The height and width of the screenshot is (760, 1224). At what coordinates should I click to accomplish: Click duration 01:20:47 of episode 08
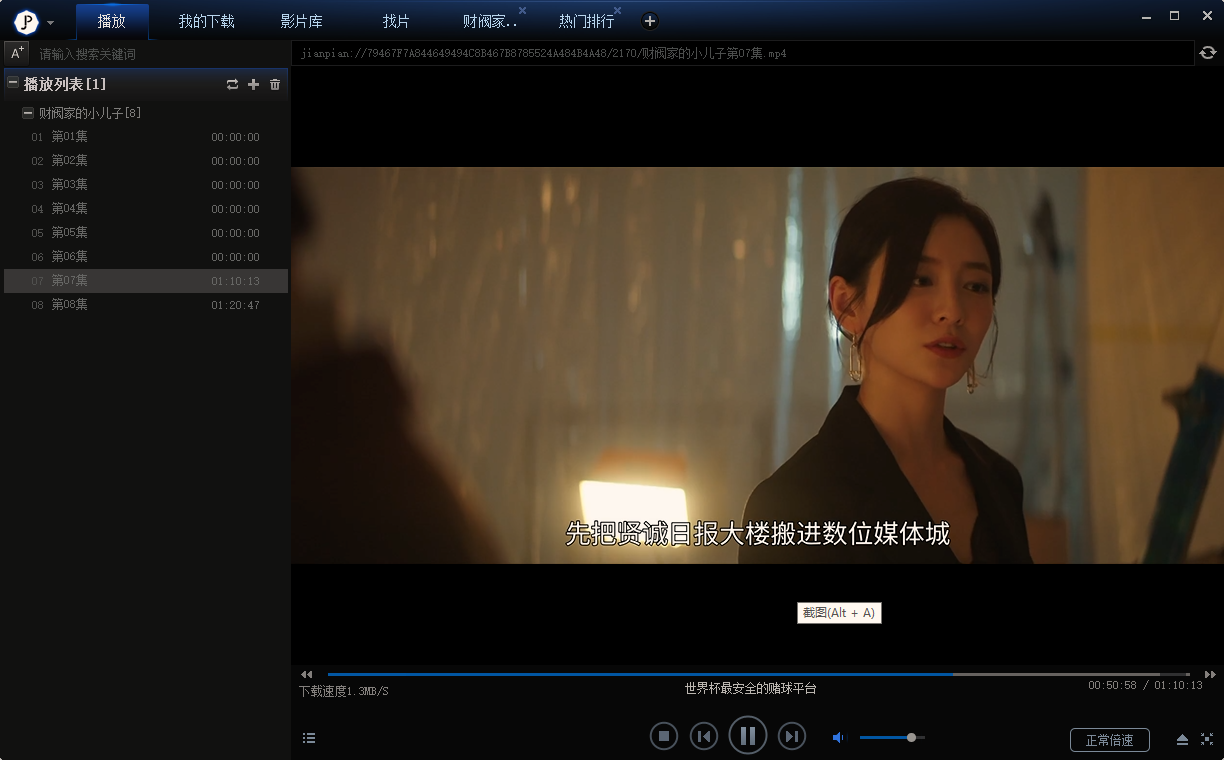coord(235,305)
